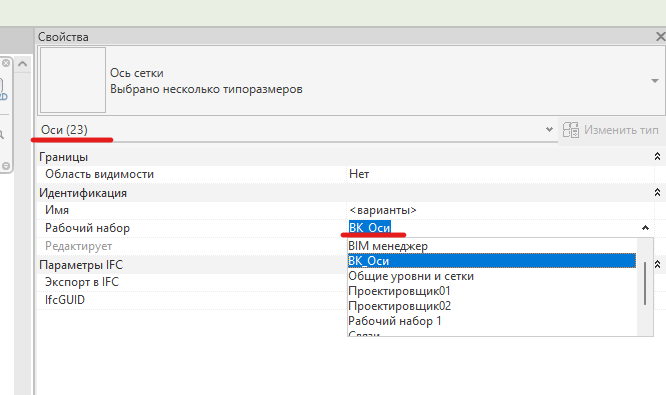666x395 pixels.
Task: Click the Имя value field
Action: click(500, 210)
